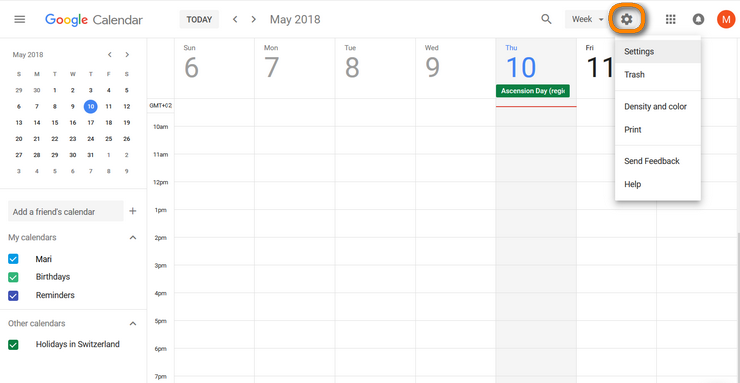
Task: Open the main hamburger menu
Action: pos(20,19)
